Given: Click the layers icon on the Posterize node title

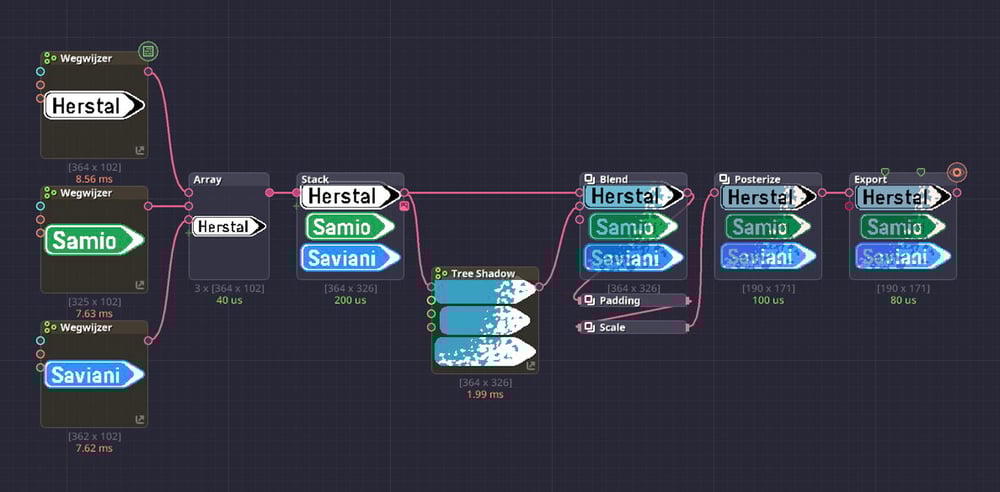Looking at the screenshot, I should tap(724, 179).
